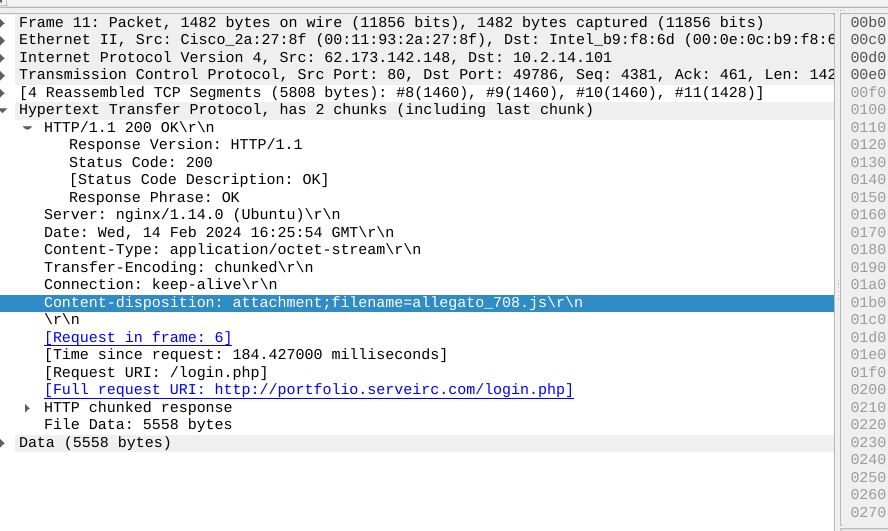Expand the Data (5558 bytes) section
Screen dimensions: 888x531
6,443
